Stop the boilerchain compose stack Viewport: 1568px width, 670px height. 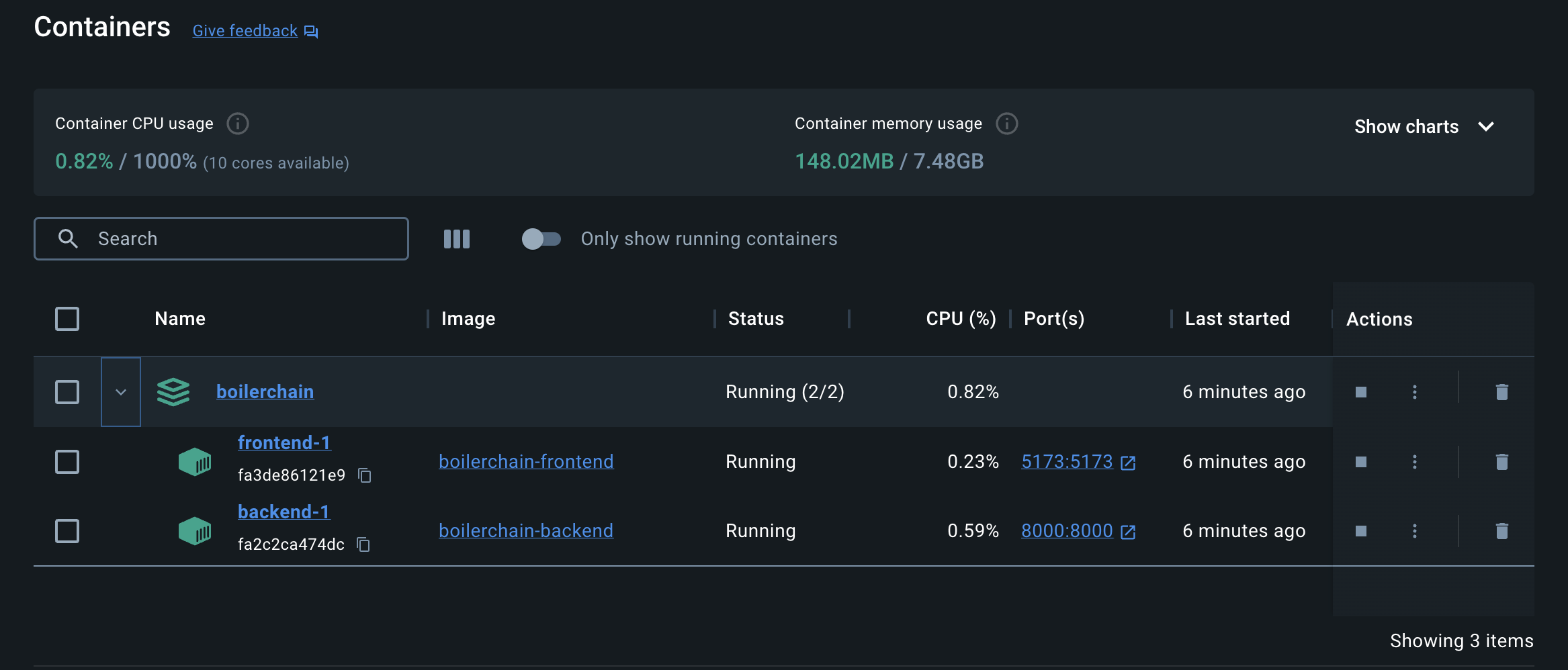point(1361,392)
